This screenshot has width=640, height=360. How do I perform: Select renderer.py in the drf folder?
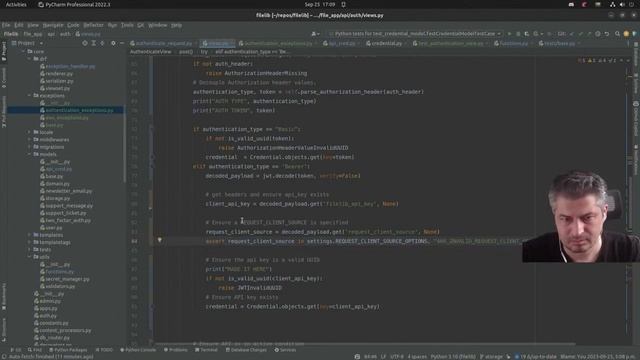click(x=56, y=73)
